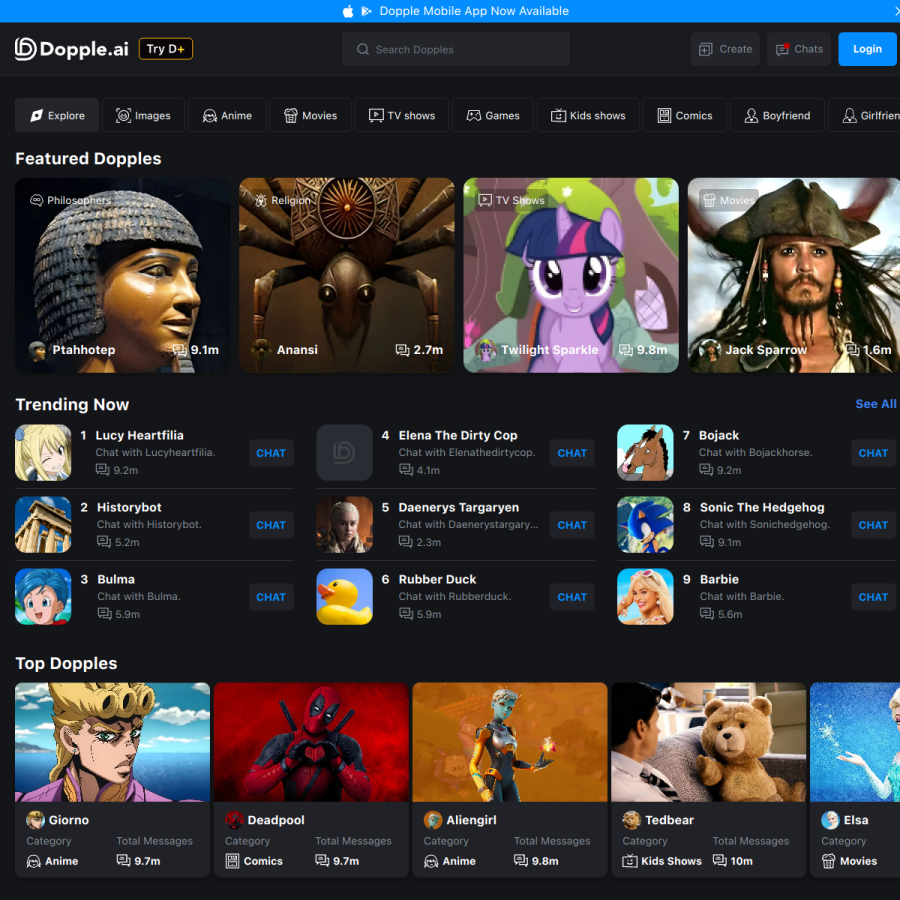
Task: Open the Kids shows tab
Action: (x=588, y=115)
